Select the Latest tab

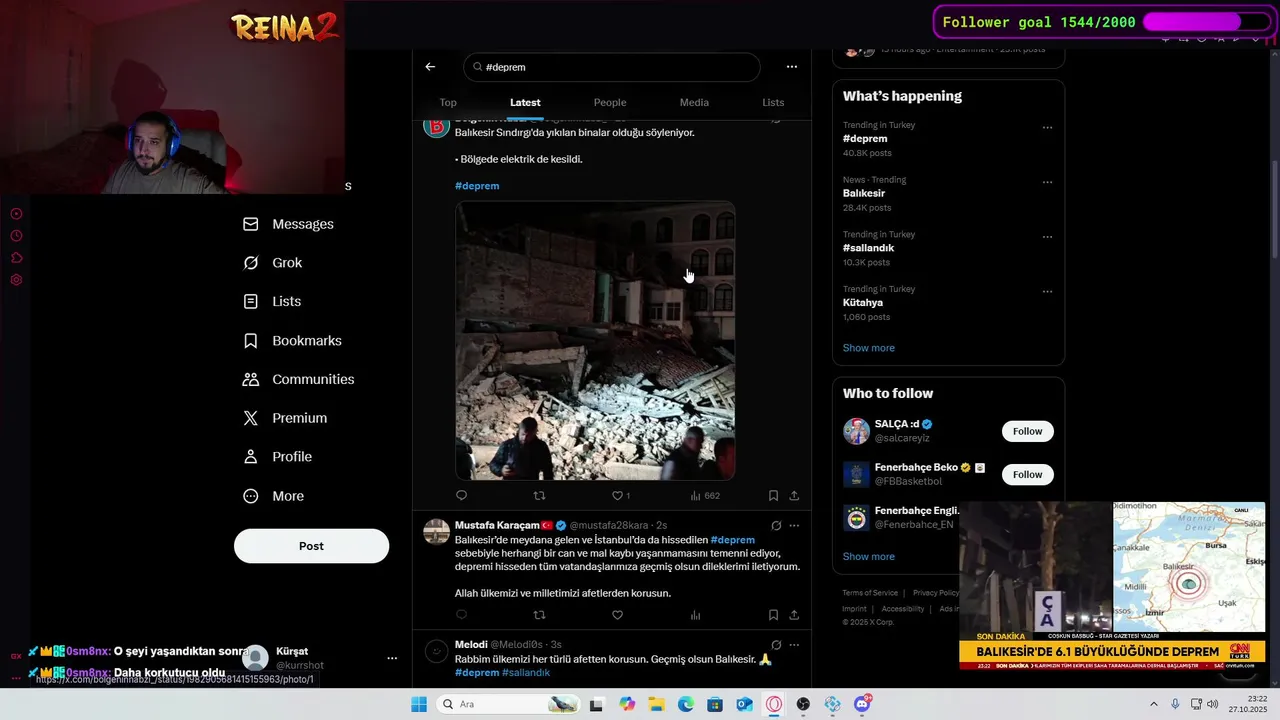click(x=525, y=102)
